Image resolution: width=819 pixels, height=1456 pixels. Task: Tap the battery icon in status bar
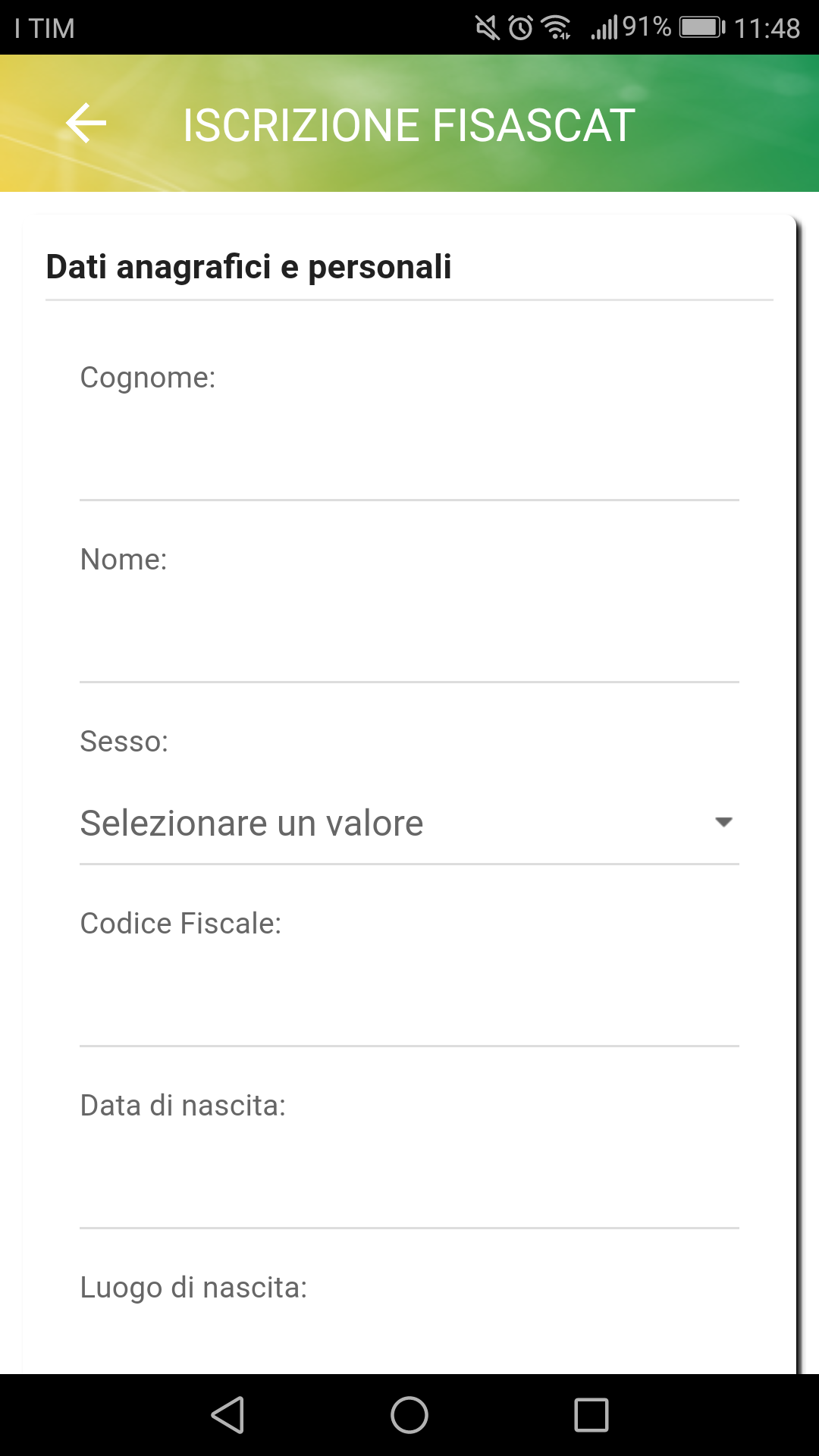coord(701,28)
